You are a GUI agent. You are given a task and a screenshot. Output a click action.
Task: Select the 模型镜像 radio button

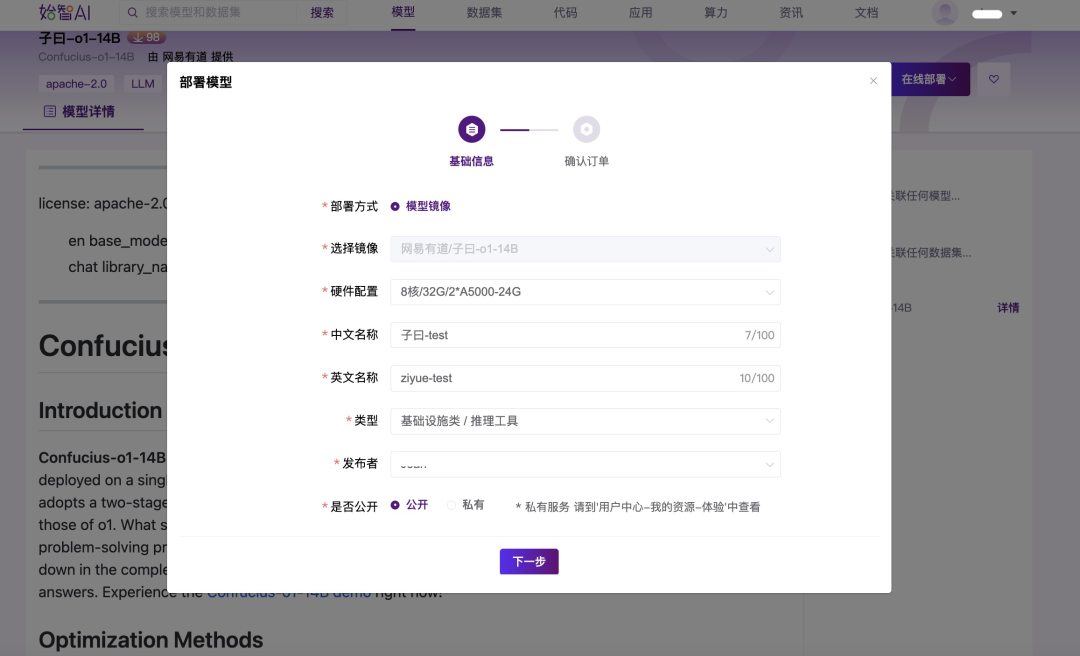point(395,206)
